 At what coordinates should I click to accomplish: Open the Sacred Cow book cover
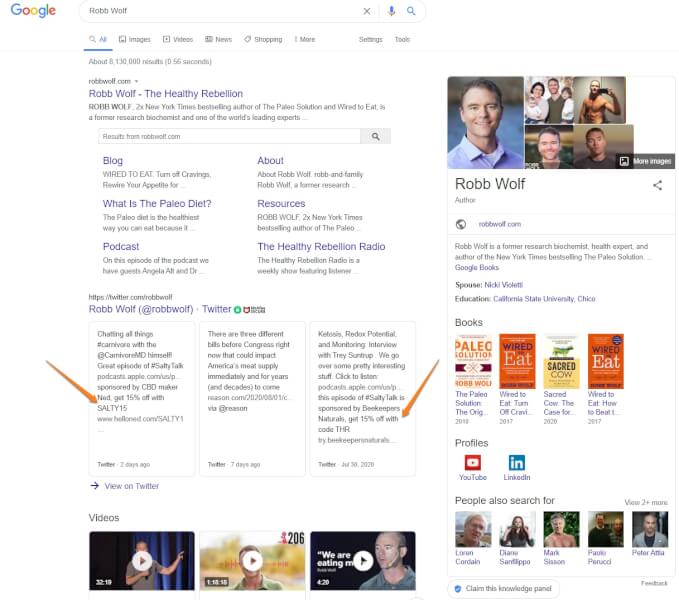coord(561,361)
